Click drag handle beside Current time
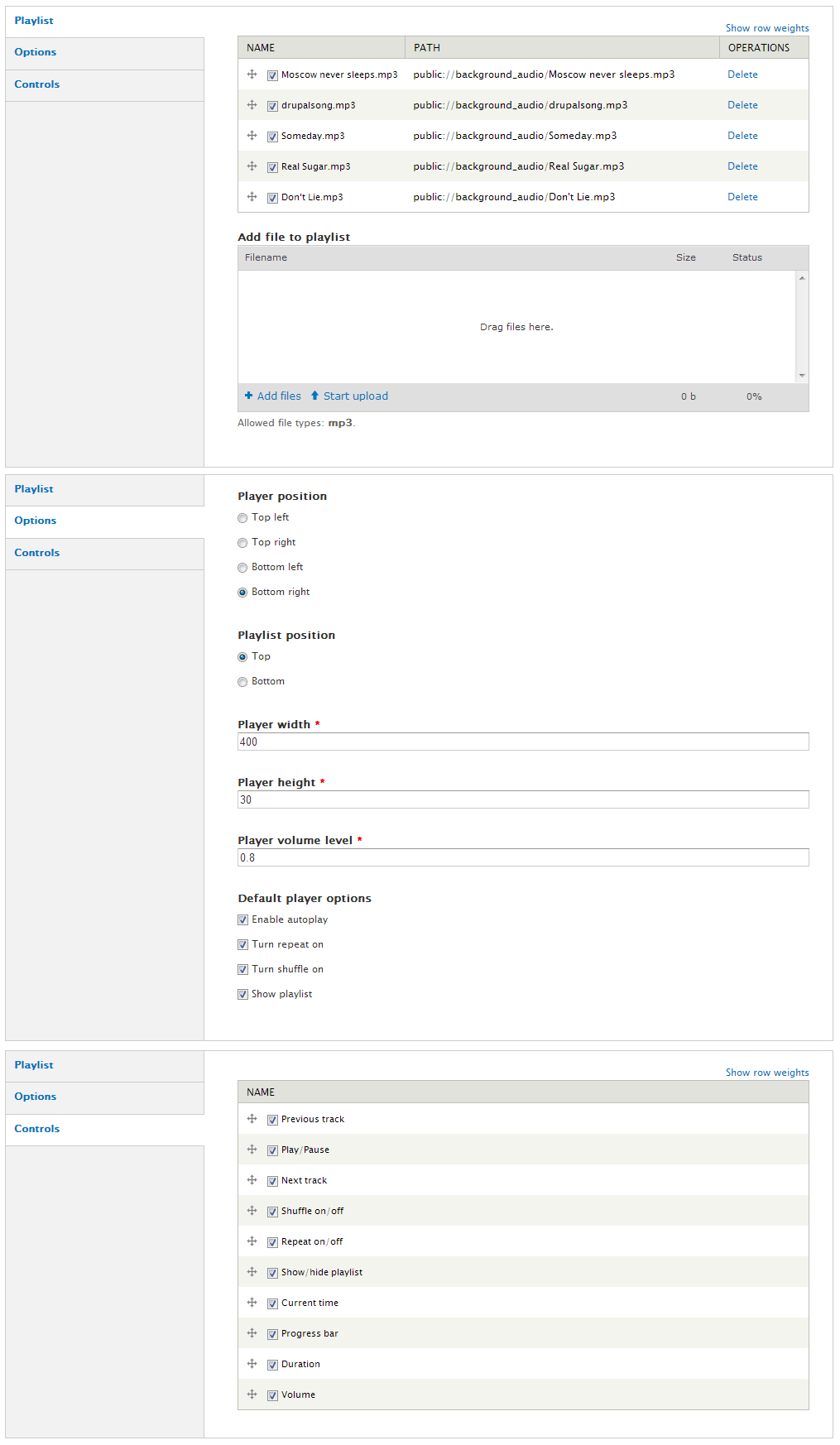 (252, 1303)
